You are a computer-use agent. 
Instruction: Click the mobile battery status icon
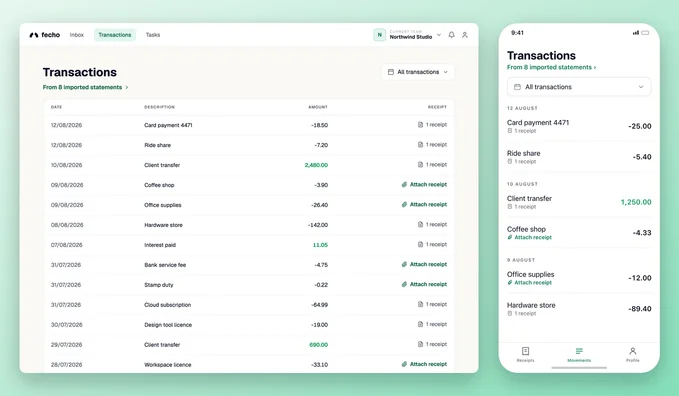click(645, 32)
